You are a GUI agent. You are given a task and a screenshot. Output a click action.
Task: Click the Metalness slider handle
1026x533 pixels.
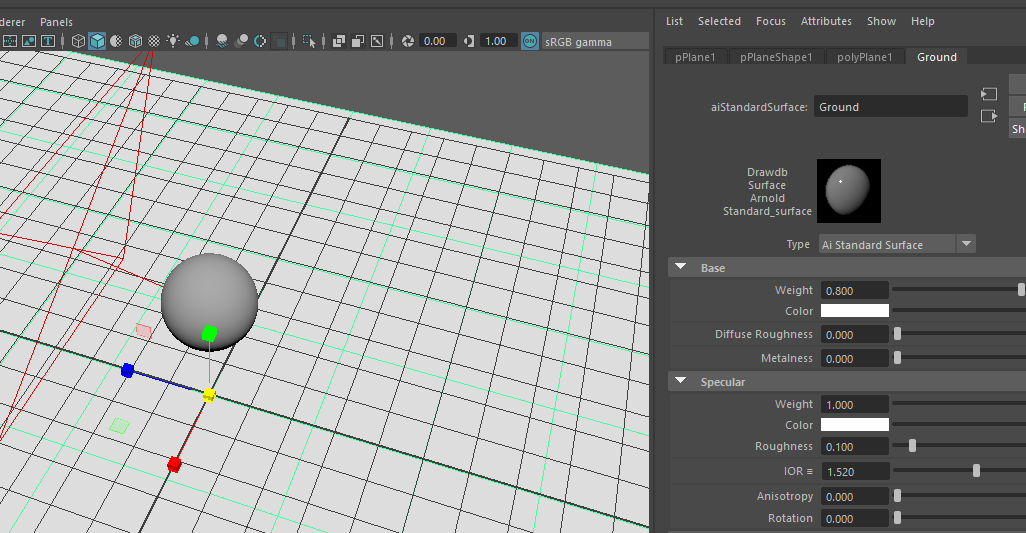pos(898,358)
